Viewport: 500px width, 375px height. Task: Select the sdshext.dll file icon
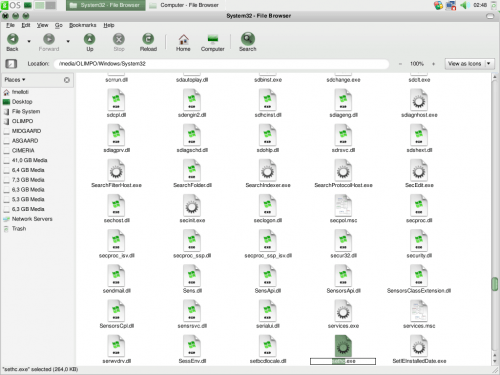pyautogui.click(x=419, y=135)
